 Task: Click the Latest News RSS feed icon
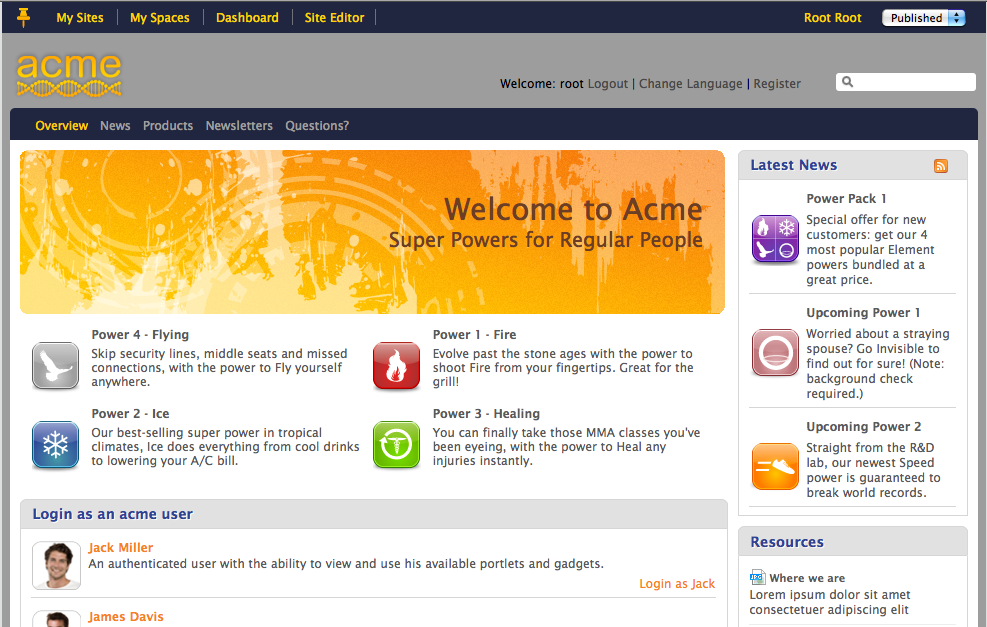click(940, 166)
